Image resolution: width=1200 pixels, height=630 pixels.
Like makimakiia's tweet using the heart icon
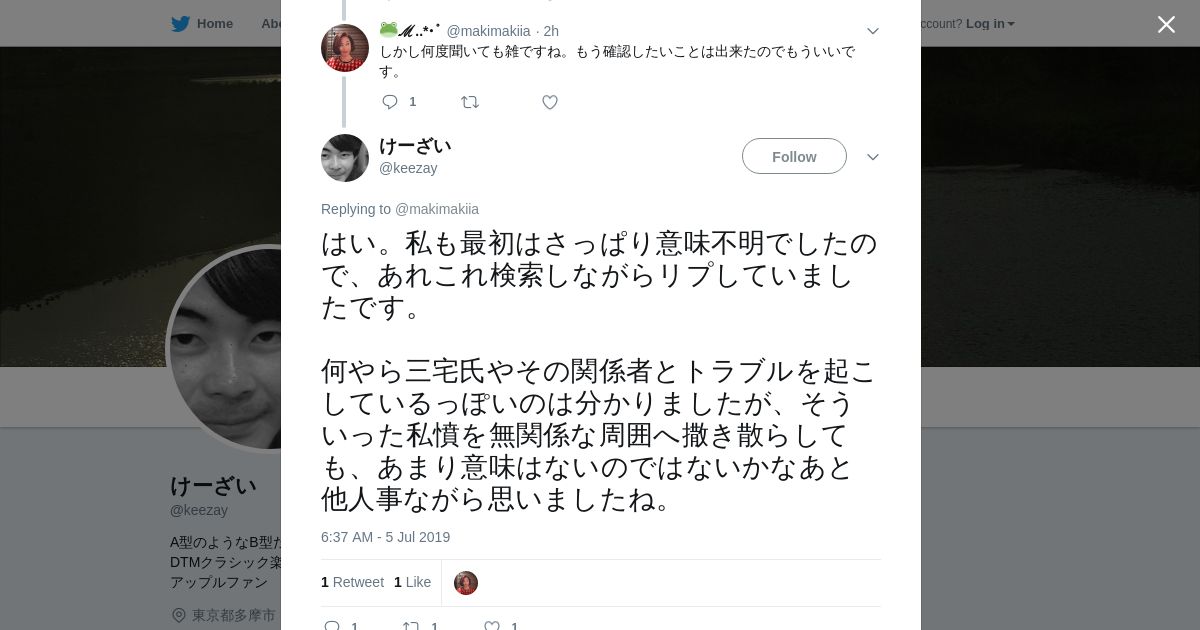550,102
